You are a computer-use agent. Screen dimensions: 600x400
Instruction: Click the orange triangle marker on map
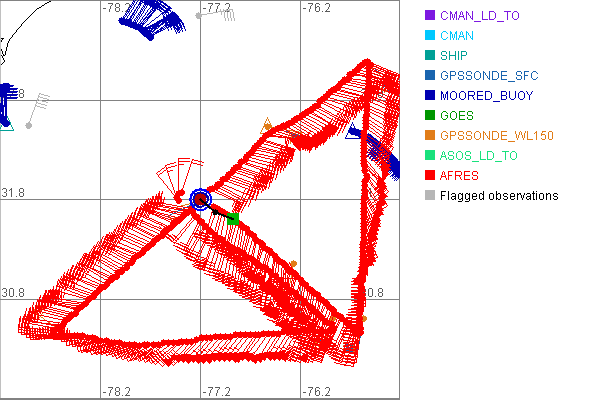[266, 126]
